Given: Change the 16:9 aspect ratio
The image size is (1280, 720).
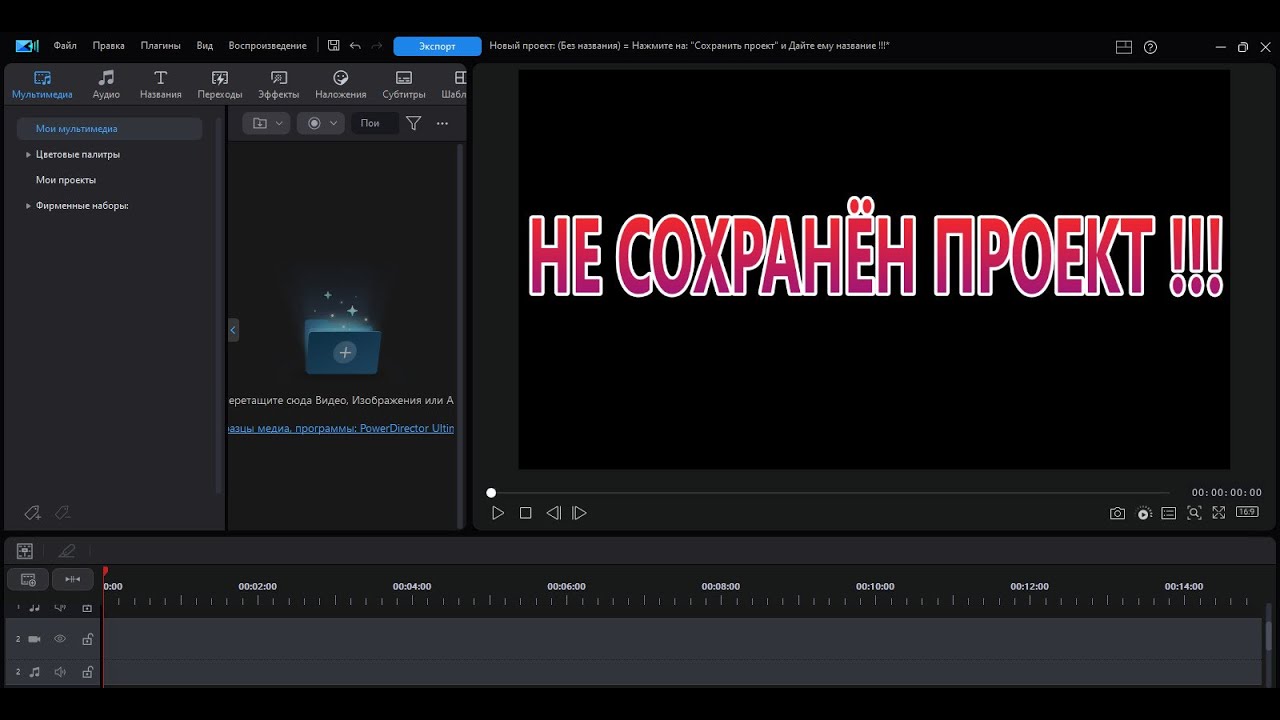Looking at the screenshot, I should 1247,512.
